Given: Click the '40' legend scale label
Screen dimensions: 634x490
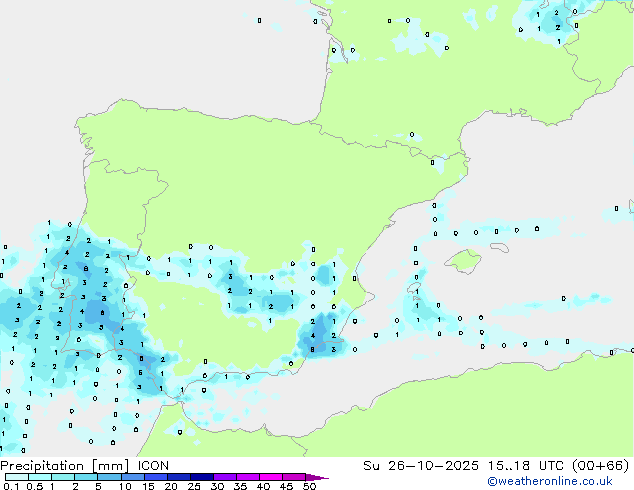Looking at the screenshot, I should coord(264,486).
